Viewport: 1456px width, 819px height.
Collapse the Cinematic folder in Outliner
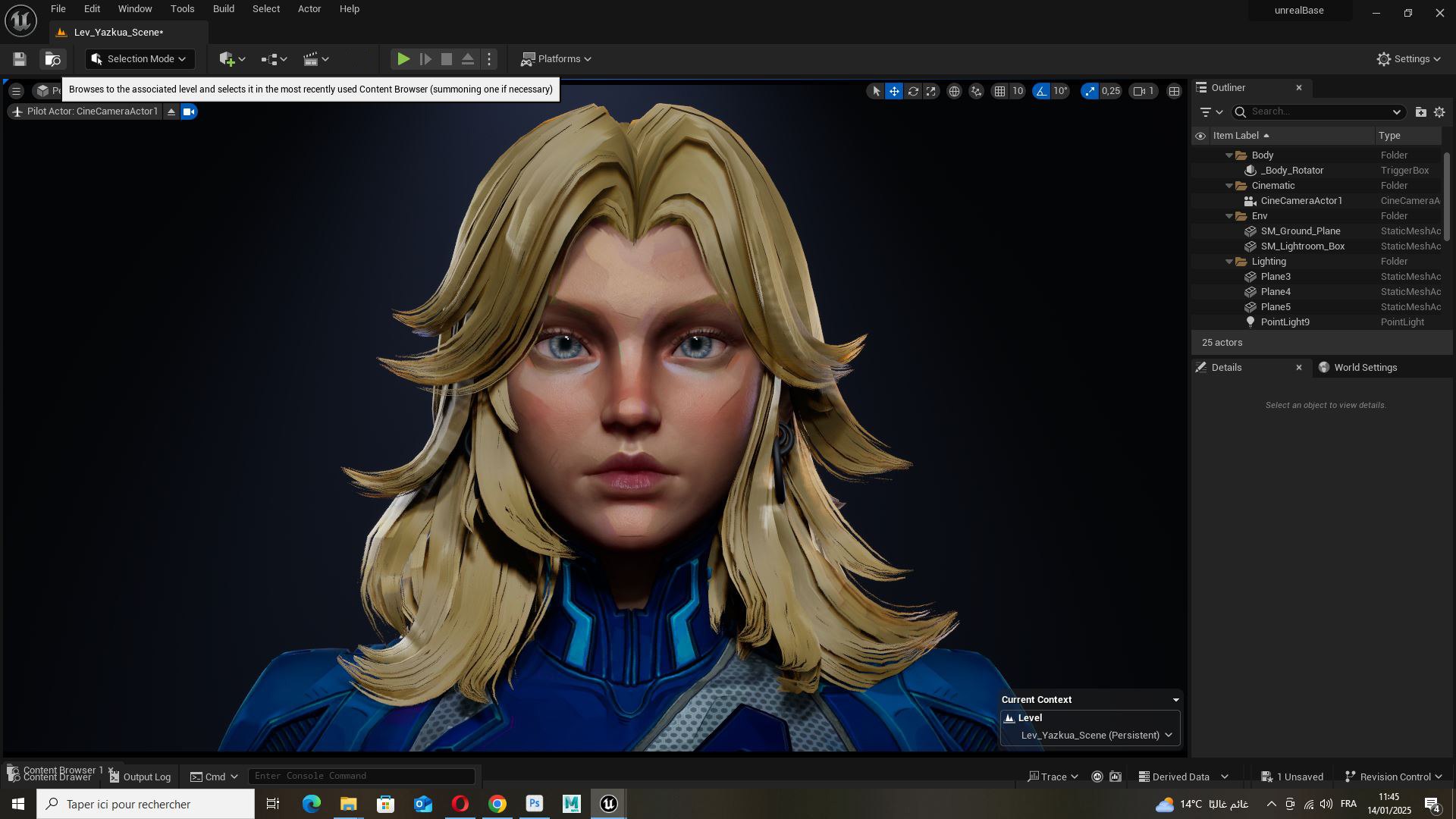click(1229, 186)
